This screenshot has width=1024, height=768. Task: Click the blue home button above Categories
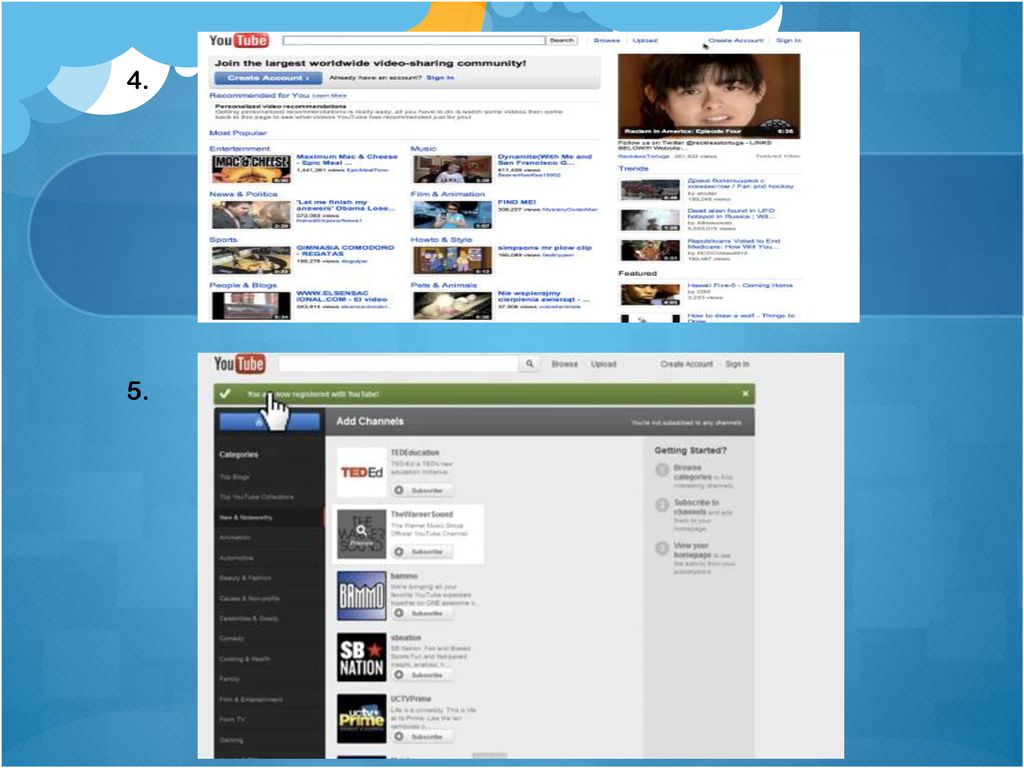pyautogui.click(x=270, y=423)
